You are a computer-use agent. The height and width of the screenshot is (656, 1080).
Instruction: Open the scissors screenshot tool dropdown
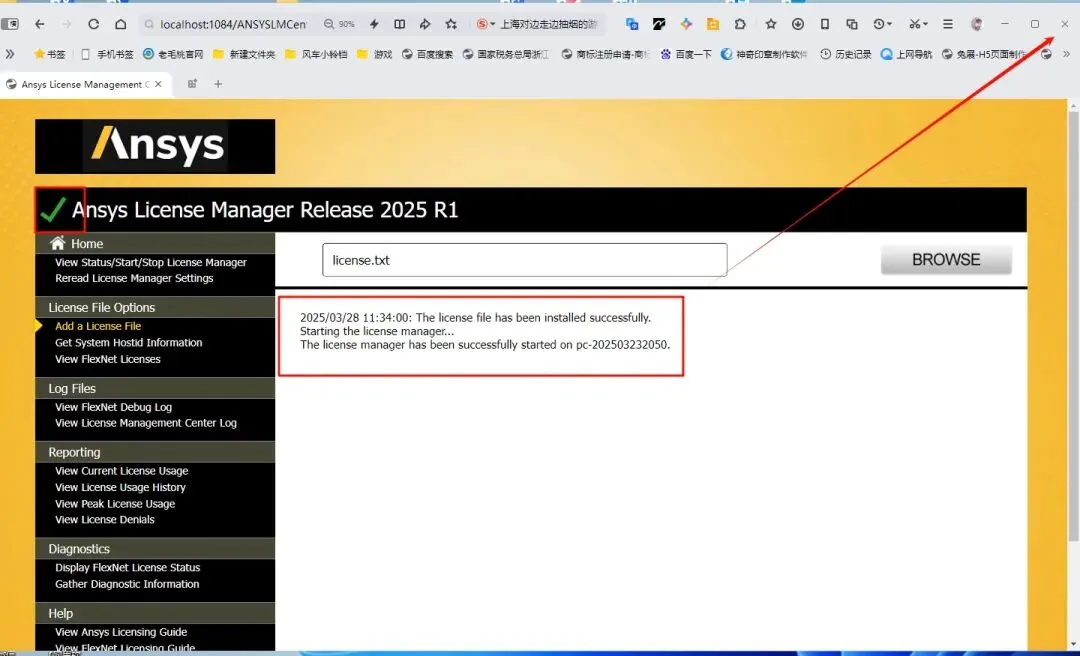point(918,24)
